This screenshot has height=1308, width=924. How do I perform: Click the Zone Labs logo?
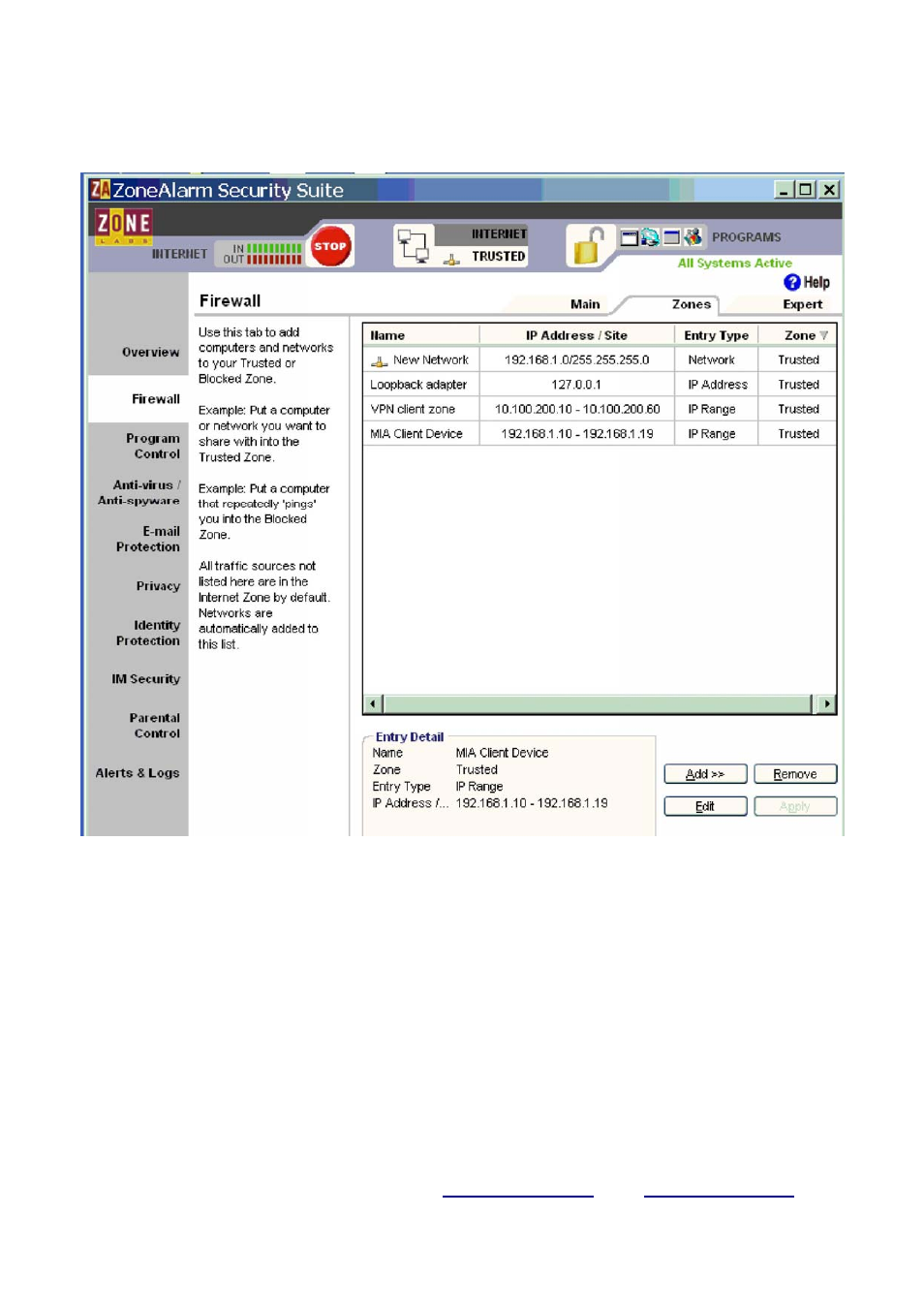124,226
